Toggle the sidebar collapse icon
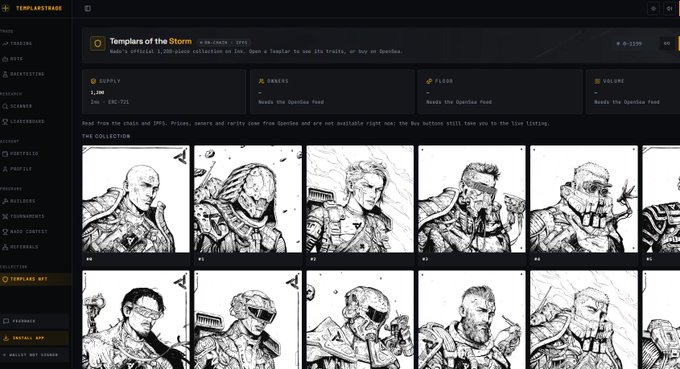This screenshot has height=369, width=680. (88, 8)
